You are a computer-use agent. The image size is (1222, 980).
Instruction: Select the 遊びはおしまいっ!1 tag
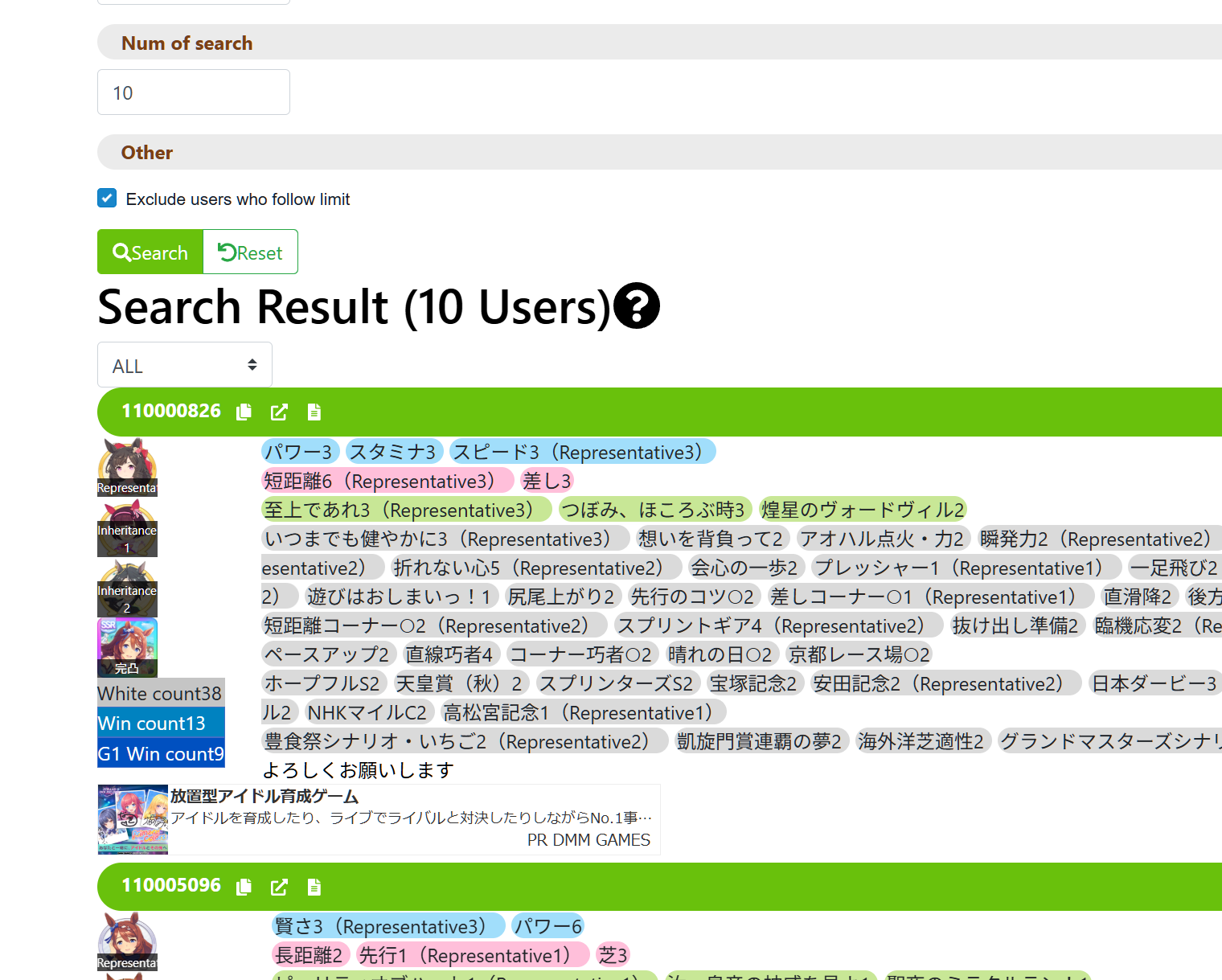[400, 597]
